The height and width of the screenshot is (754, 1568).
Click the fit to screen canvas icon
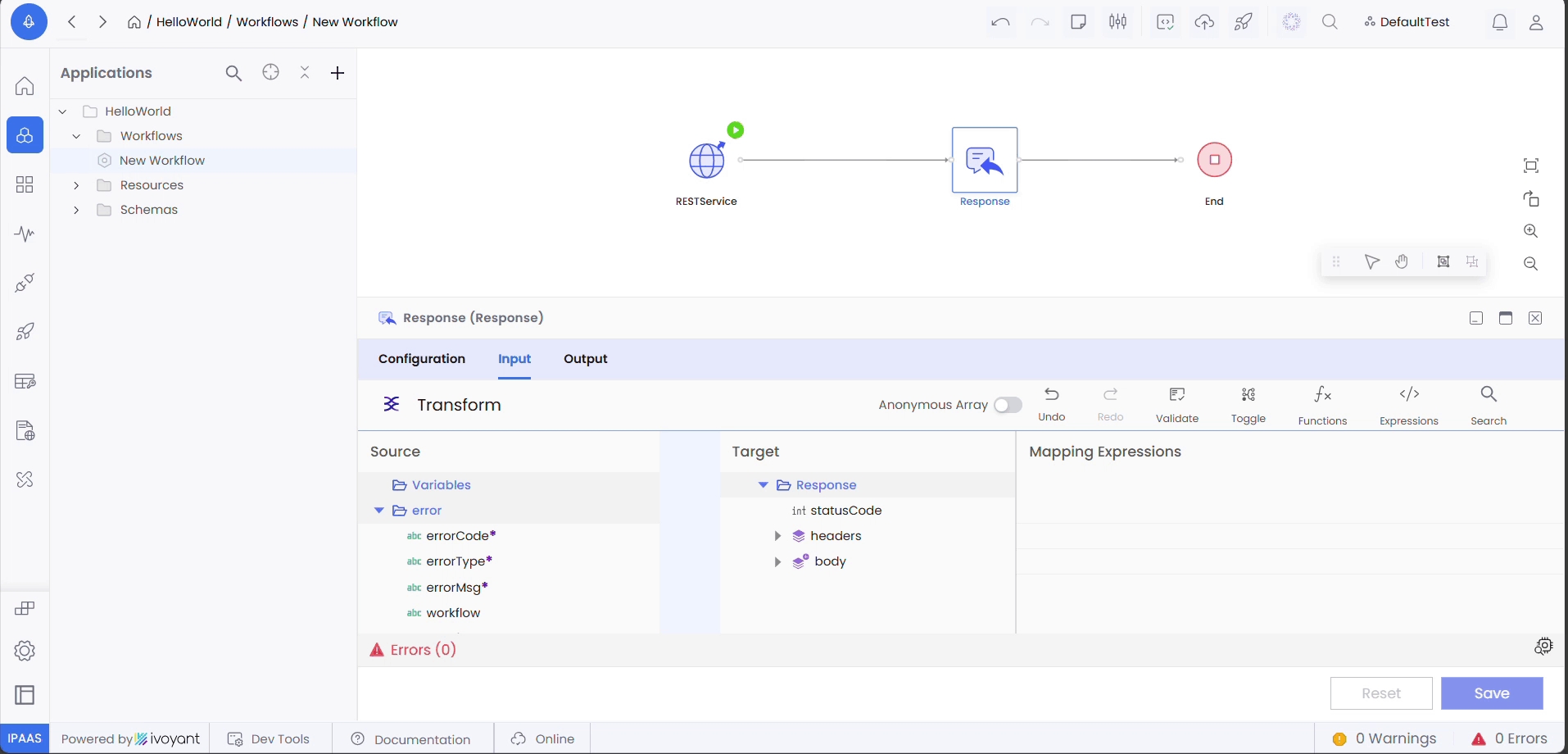1530,166
